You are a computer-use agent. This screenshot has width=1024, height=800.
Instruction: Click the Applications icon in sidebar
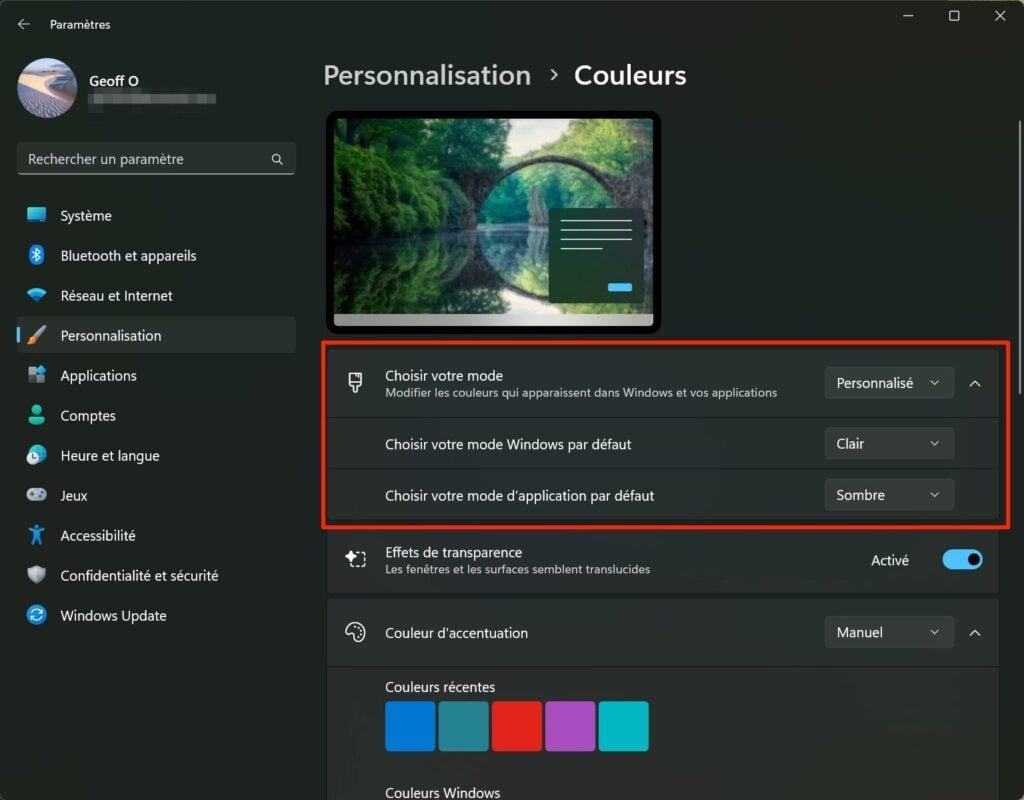click(x=37, y=375)
